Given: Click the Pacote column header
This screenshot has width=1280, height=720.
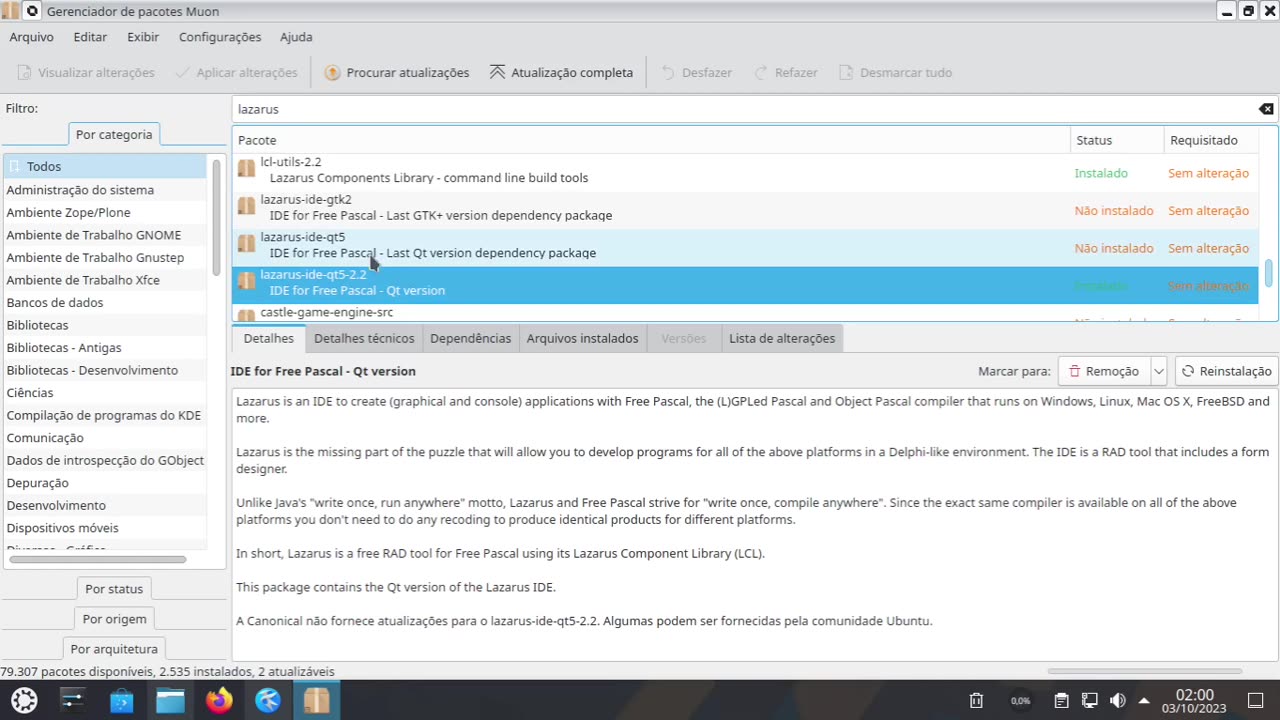Looking at the screenshot, I should (x=651, y=140).
